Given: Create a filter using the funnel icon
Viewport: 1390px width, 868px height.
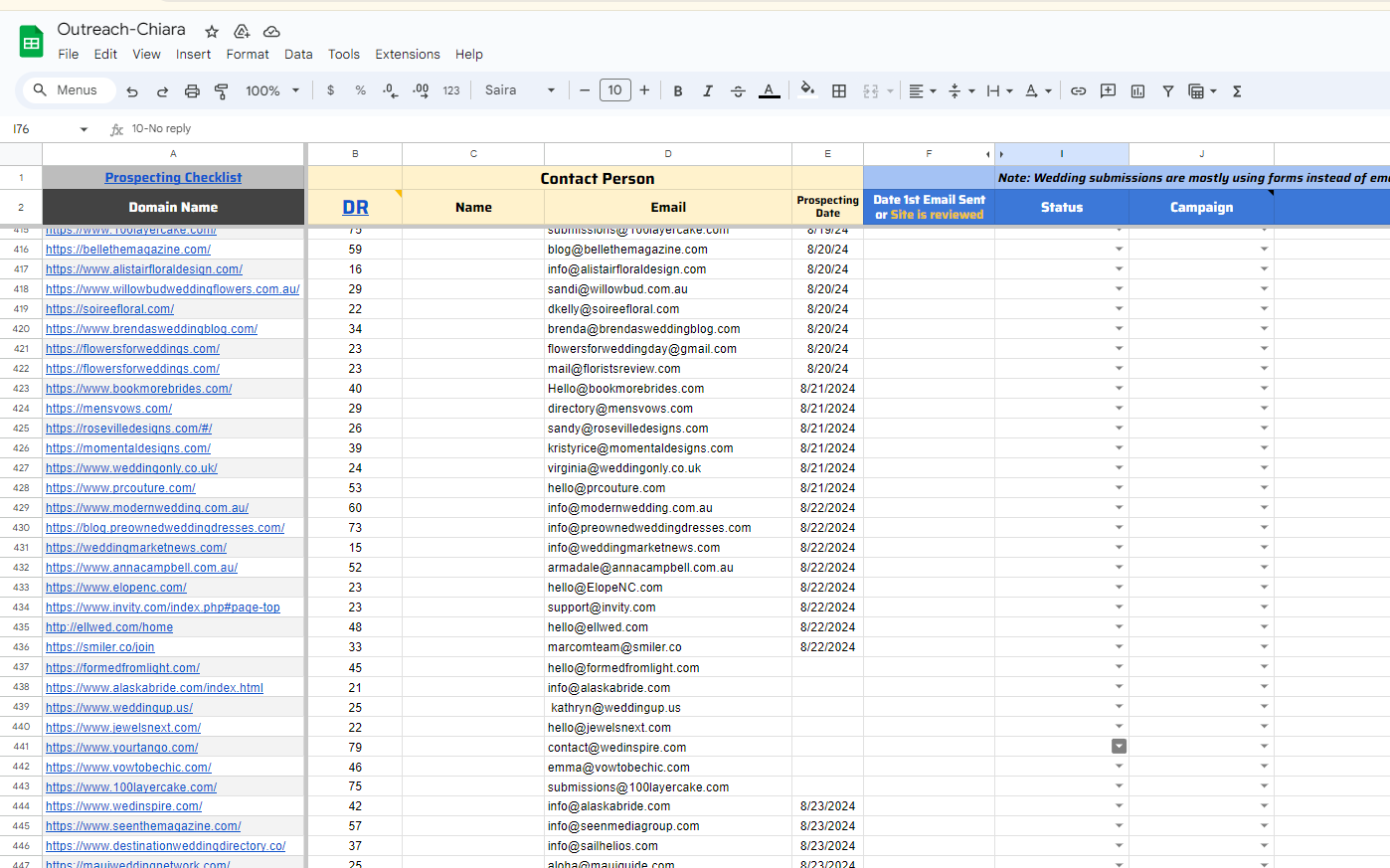Looking at the screenshot, I should point(1167,90).
